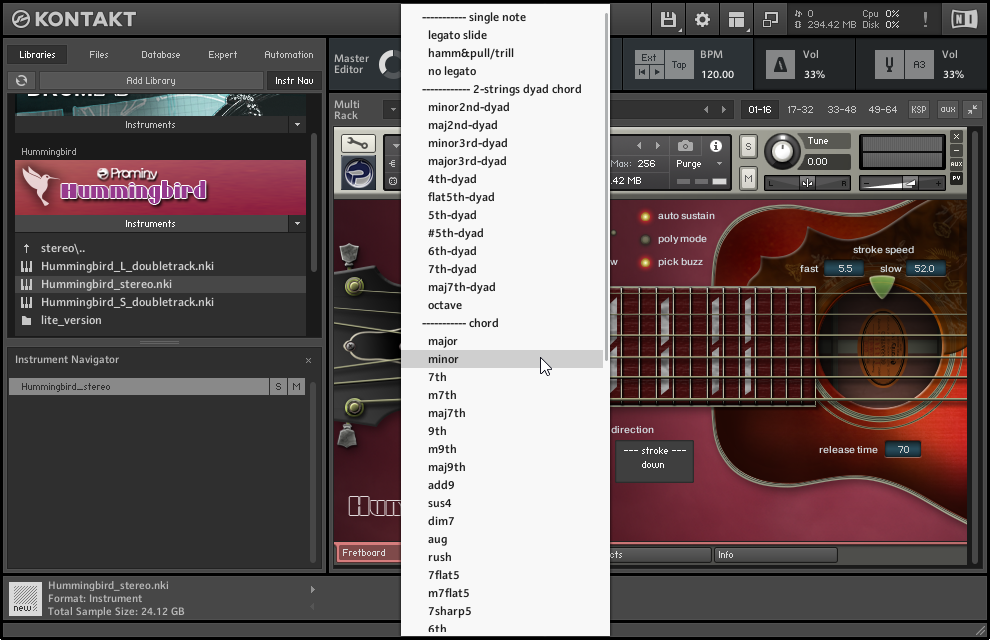Click the snapshot camera icon
The width and height of the screenshot is (990, 640).
(685, 146)
